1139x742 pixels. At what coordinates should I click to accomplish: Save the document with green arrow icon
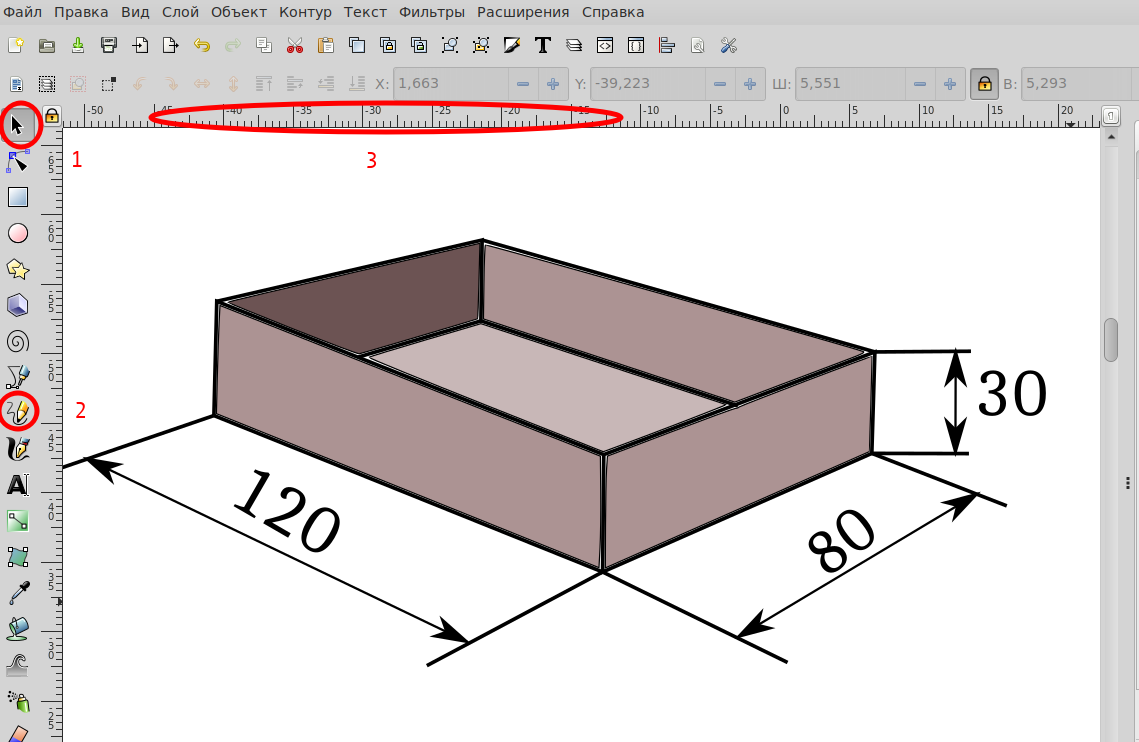pos(78,46)
